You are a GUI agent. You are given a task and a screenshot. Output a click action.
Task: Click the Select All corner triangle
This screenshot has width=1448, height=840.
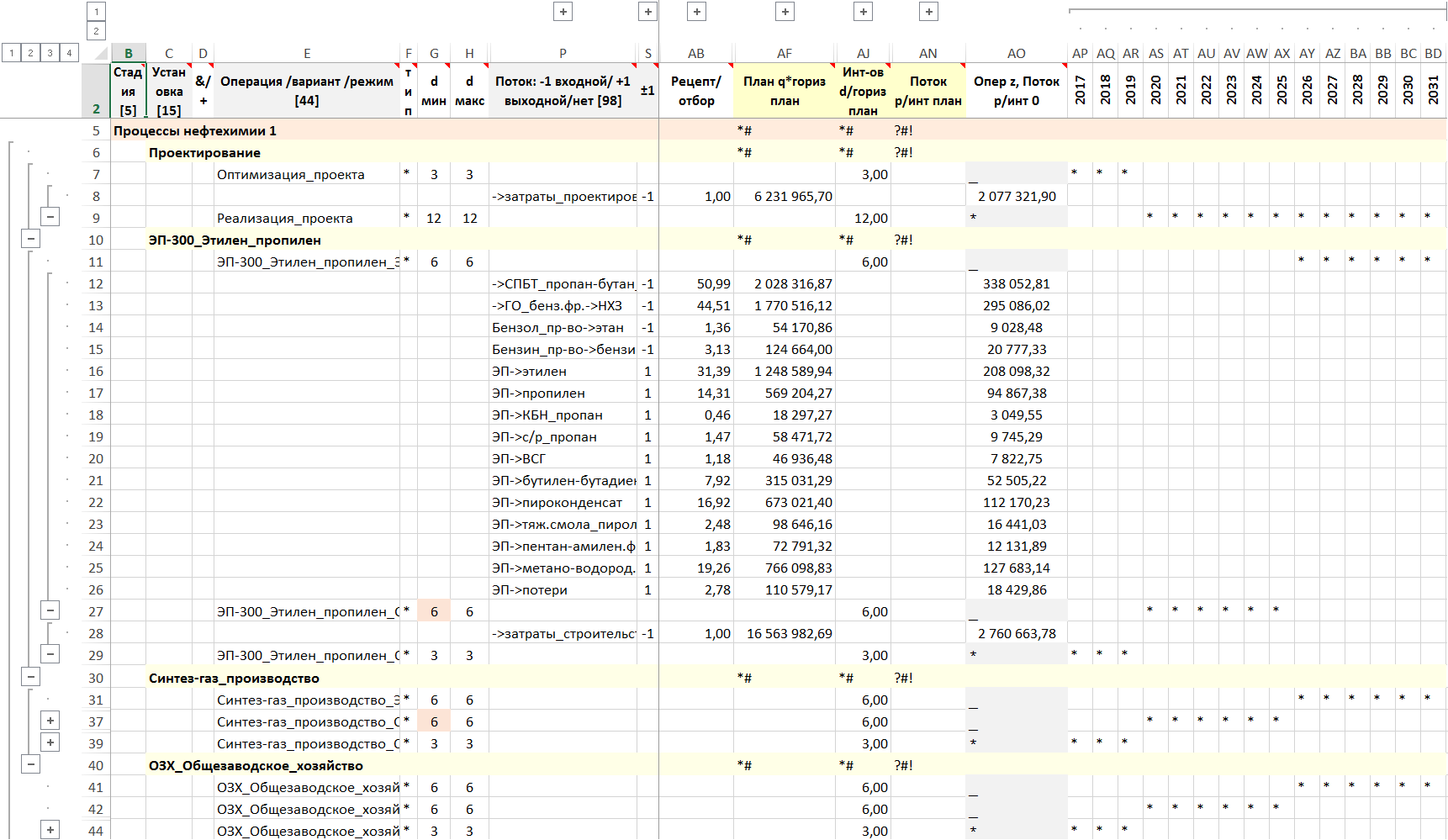(x=101, y=54)
